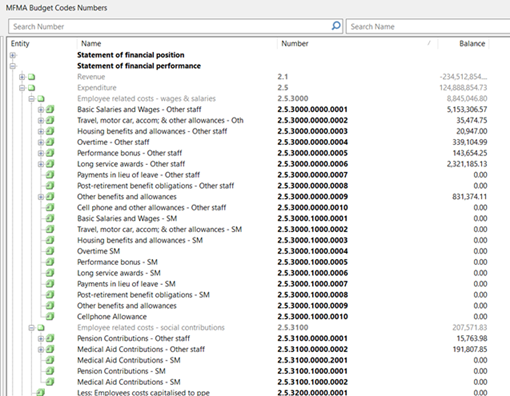Select the 'Revenue' row name

[x=91, y=77]
